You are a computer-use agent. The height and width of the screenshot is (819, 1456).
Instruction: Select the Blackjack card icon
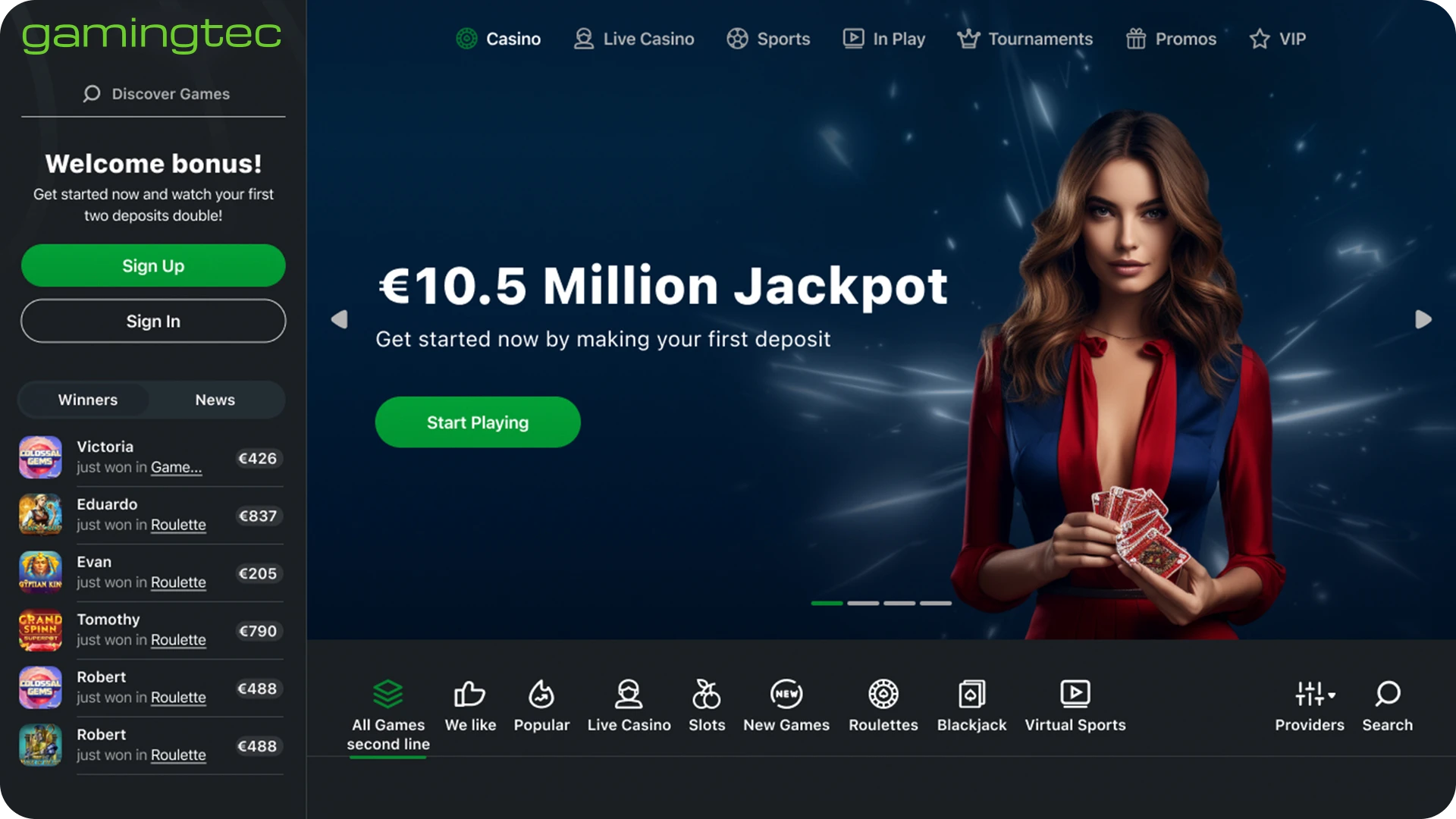pos(971,694)
